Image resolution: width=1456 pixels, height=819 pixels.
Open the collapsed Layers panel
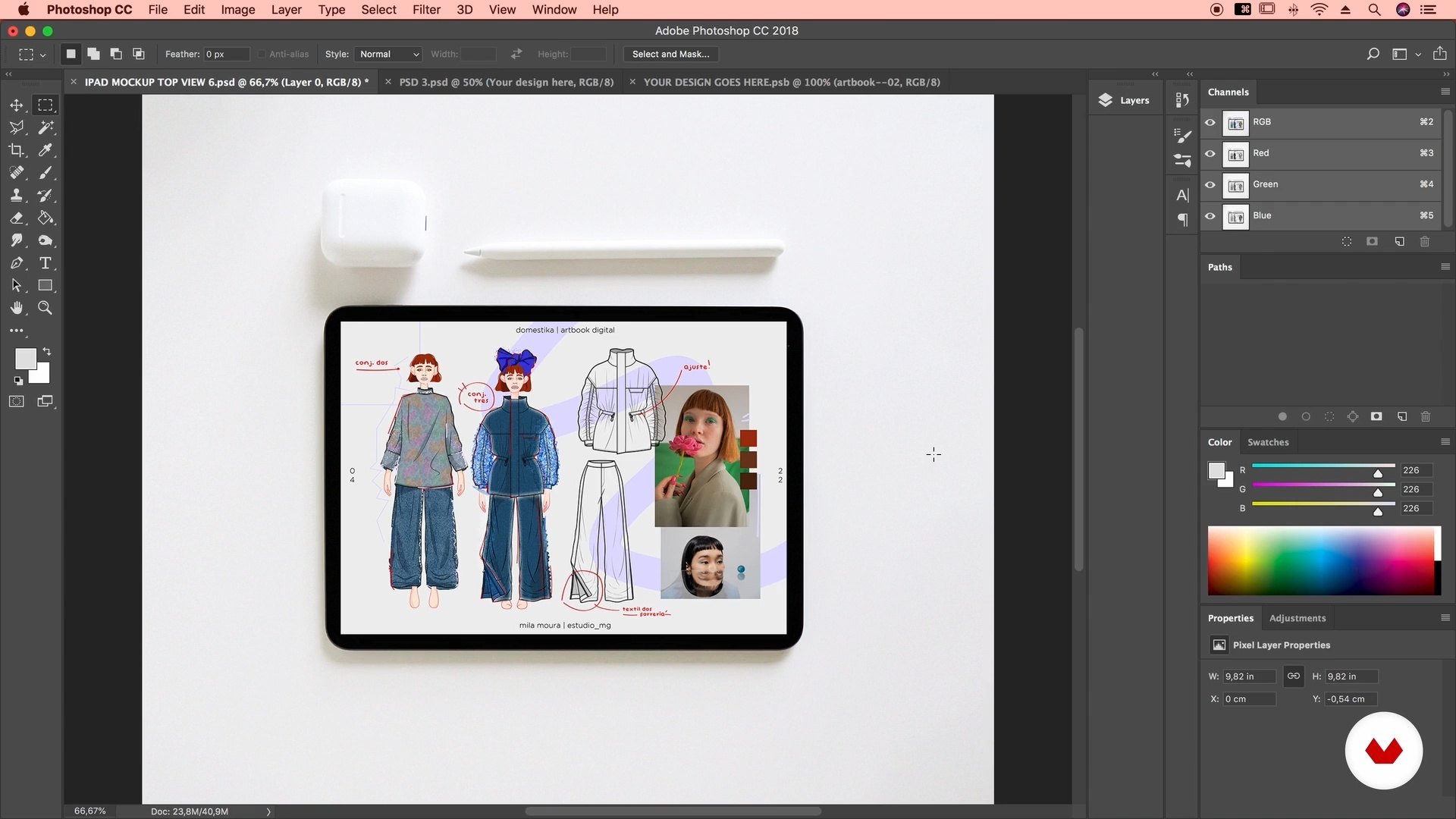coord(1125,100)
